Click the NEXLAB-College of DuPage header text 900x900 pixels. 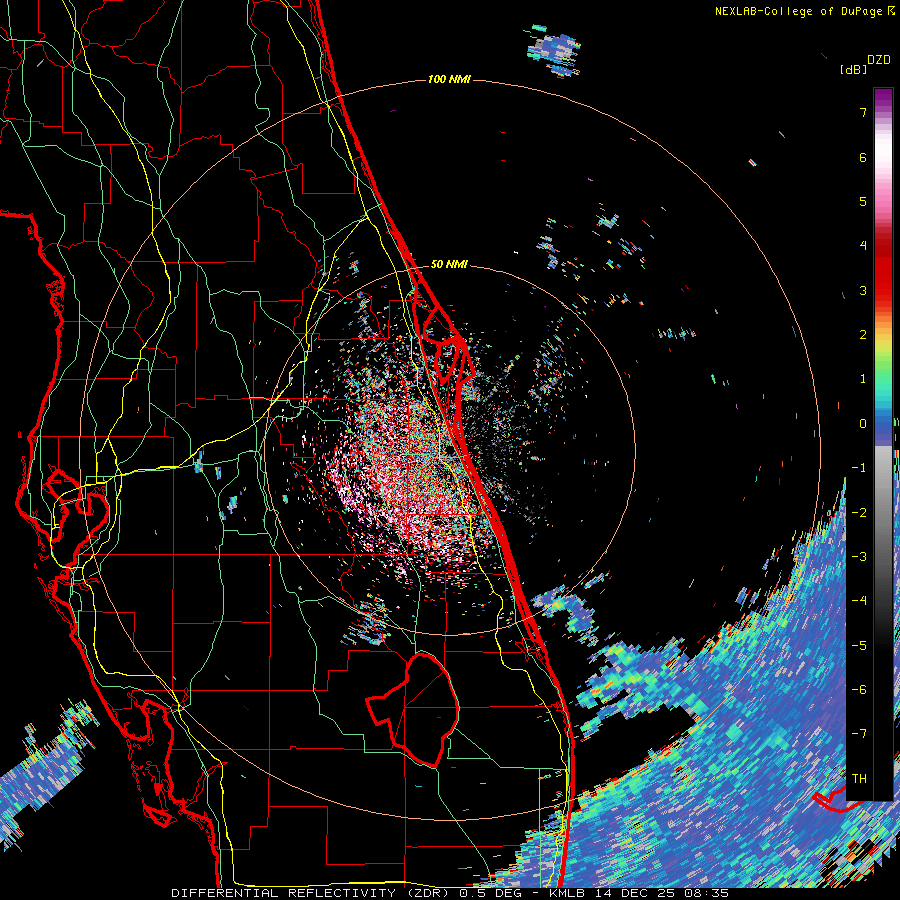pyautogui.click(x=804, y=11)
